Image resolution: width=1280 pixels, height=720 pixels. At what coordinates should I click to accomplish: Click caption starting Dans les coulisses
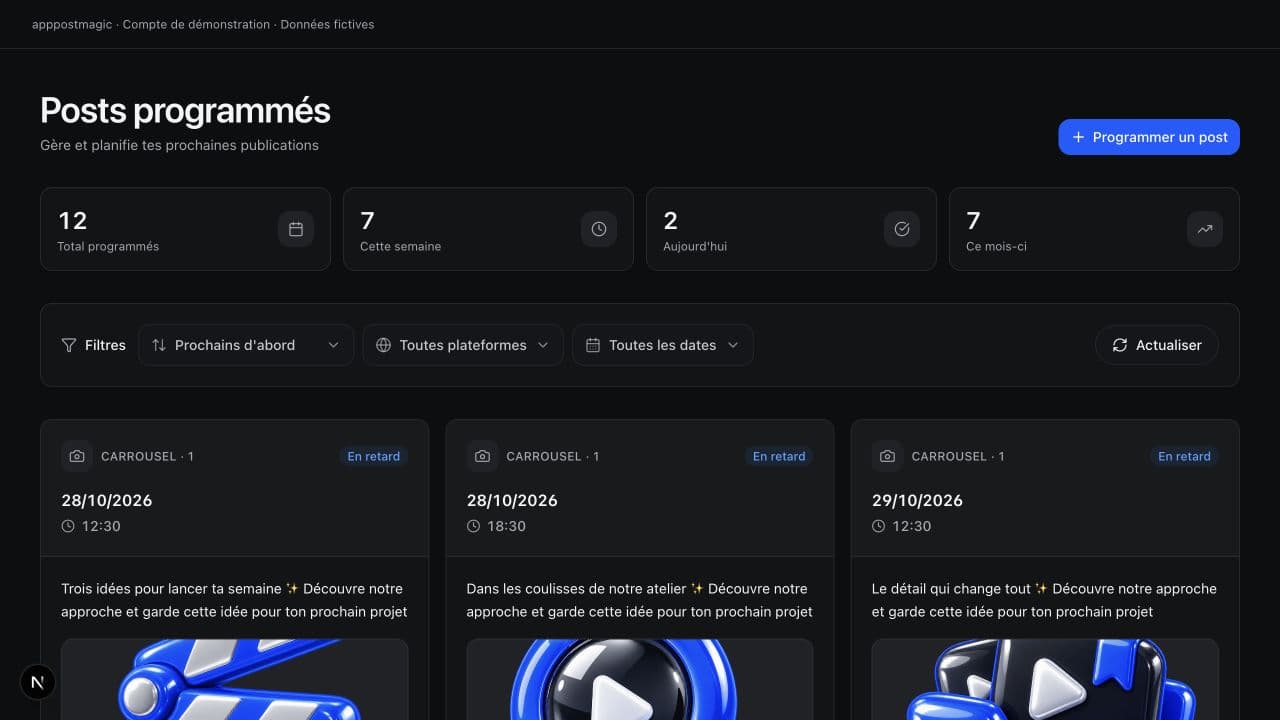639,600
